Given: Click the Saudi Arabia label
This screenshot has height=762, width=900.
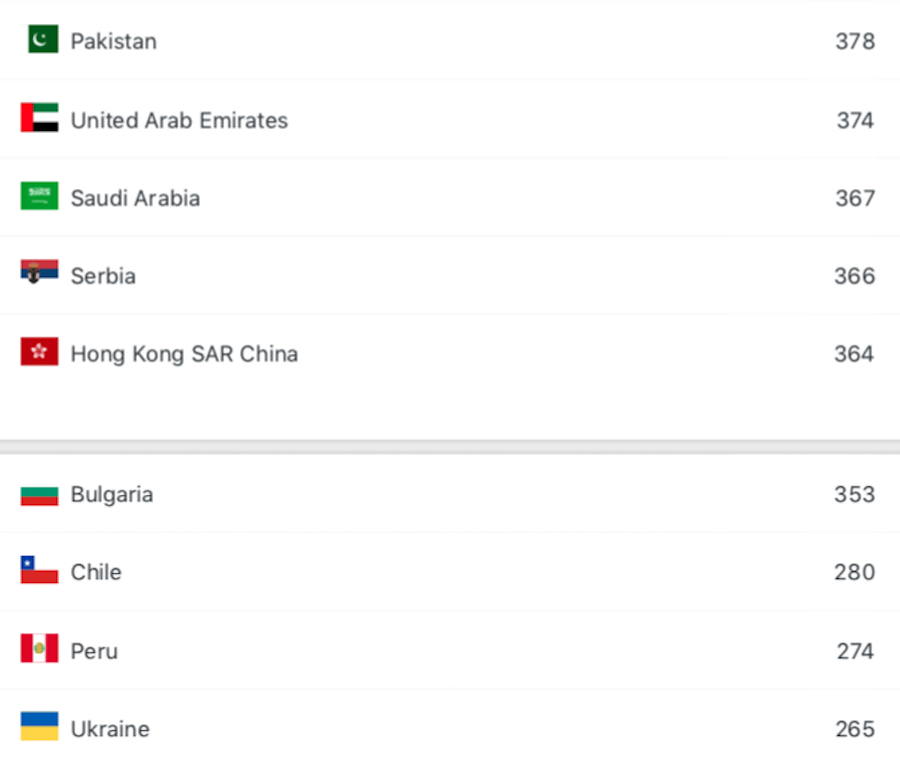Looking at the screenshot, I should click(134, 197).
